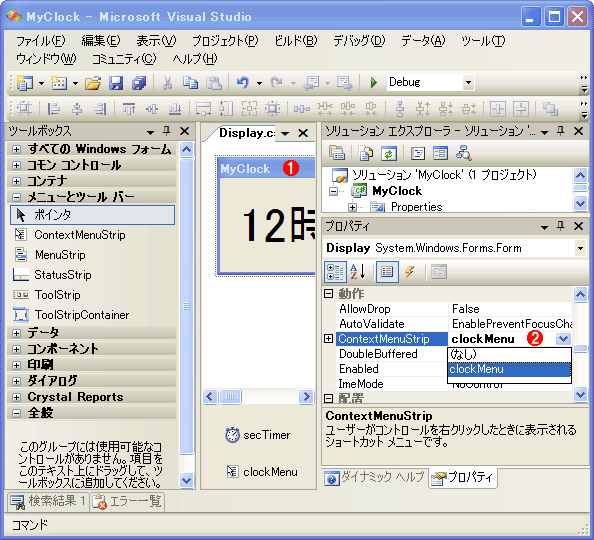The image size is (594, 540).
Task: Select the ContextMenuStrip toolbox item
Action: [x=92, y=235]
